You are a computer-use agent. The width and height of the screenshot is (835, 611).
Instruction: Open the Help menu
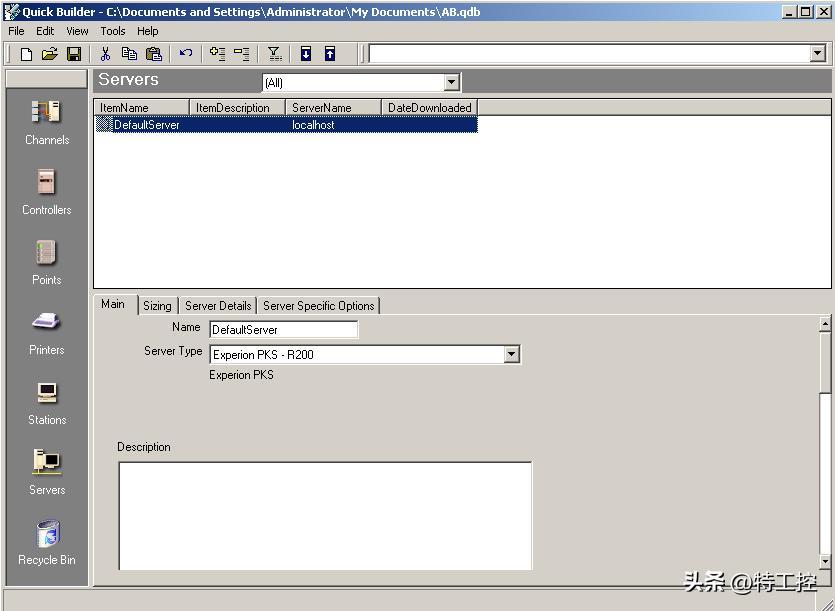(x=148, y=31)
